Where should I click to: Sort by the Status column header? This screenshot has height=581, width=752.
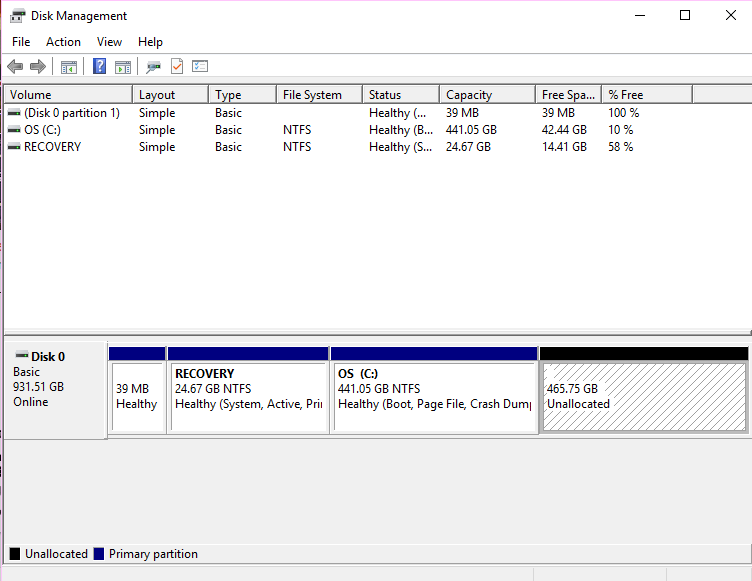click(x=401, y=95)
